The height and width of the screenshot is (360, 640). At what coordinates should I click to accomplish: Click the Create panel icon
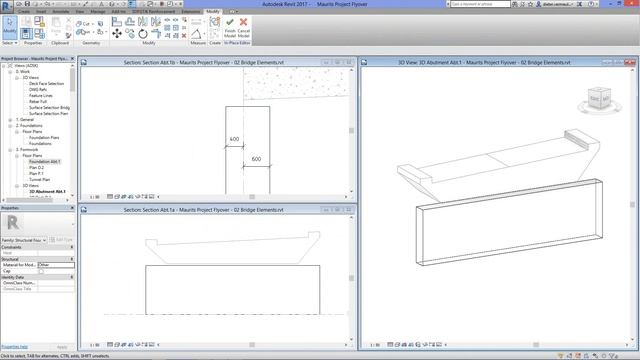tap(215, 22)
